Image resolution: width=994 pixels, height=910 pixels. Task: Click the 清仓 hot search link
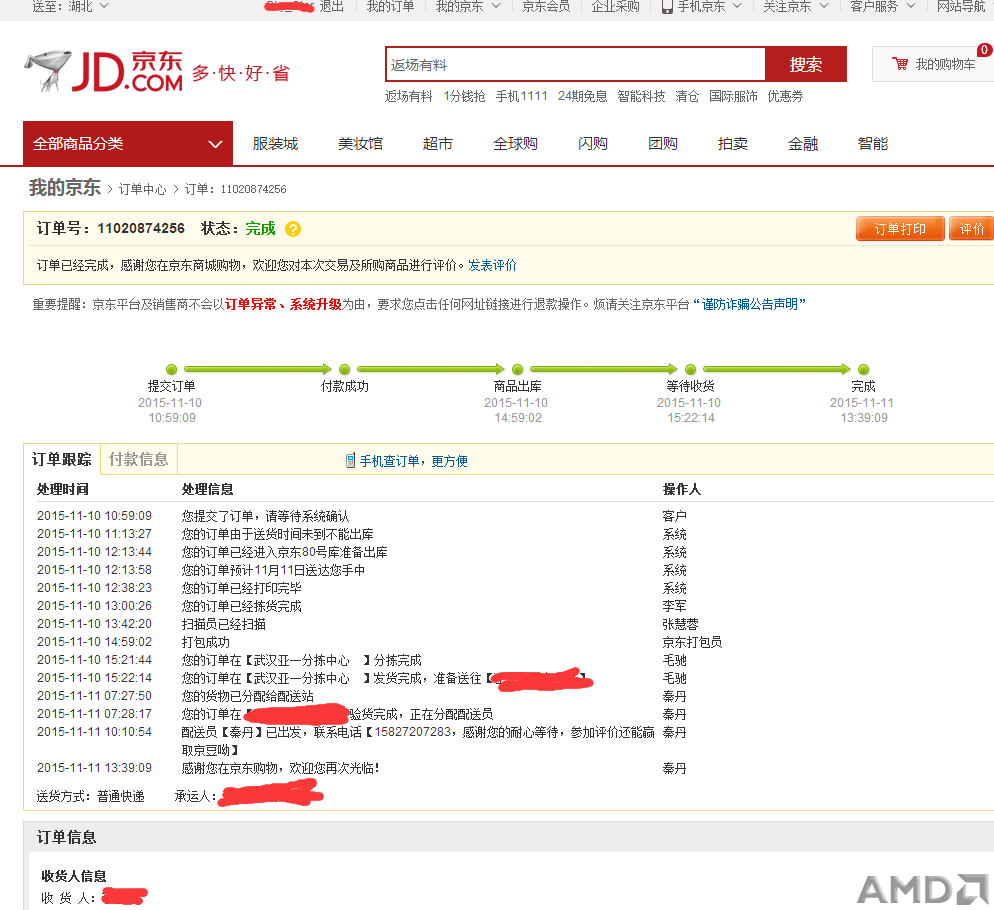[687, 96]
